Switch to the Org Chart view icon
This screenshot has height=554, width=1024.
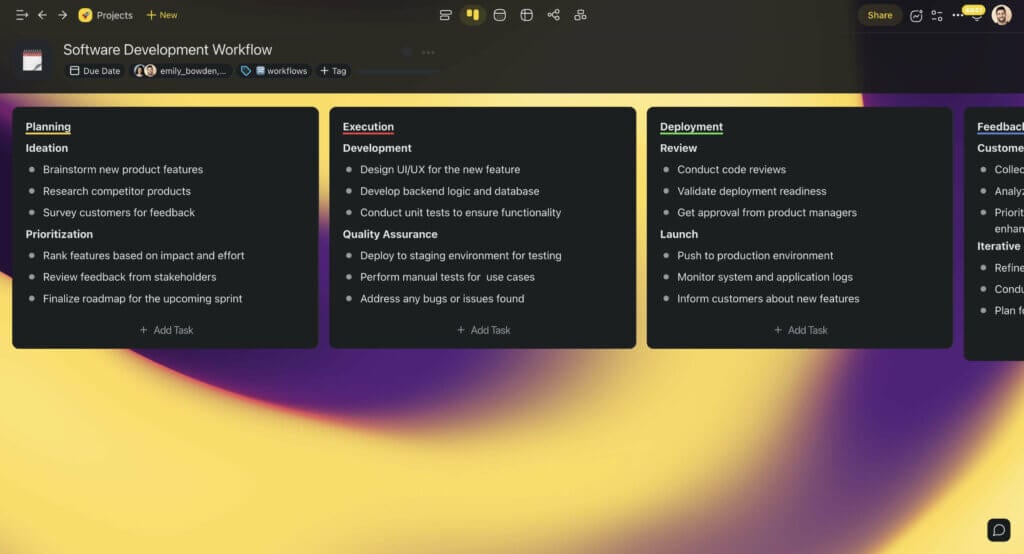(580, 15)
